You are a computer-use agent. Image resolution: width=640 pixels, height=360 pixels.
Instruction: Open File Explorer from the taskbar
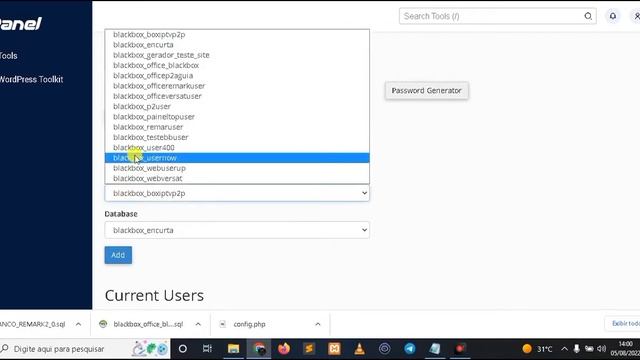[233, 349]
